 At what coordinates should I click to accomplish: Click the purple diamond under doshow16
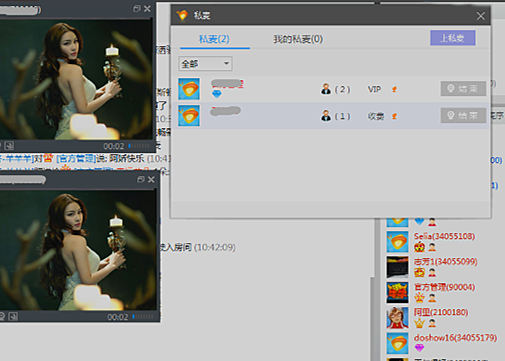[419, 348]
